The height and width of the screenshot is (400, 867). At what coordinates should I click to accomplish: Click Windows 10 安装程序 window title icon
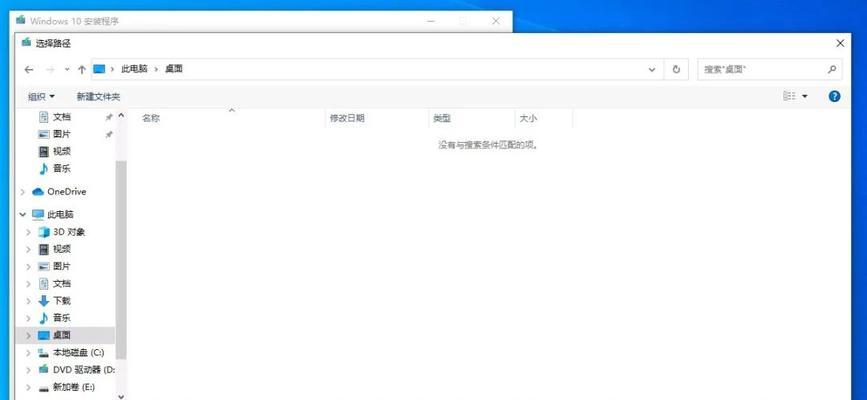[20, 20]
